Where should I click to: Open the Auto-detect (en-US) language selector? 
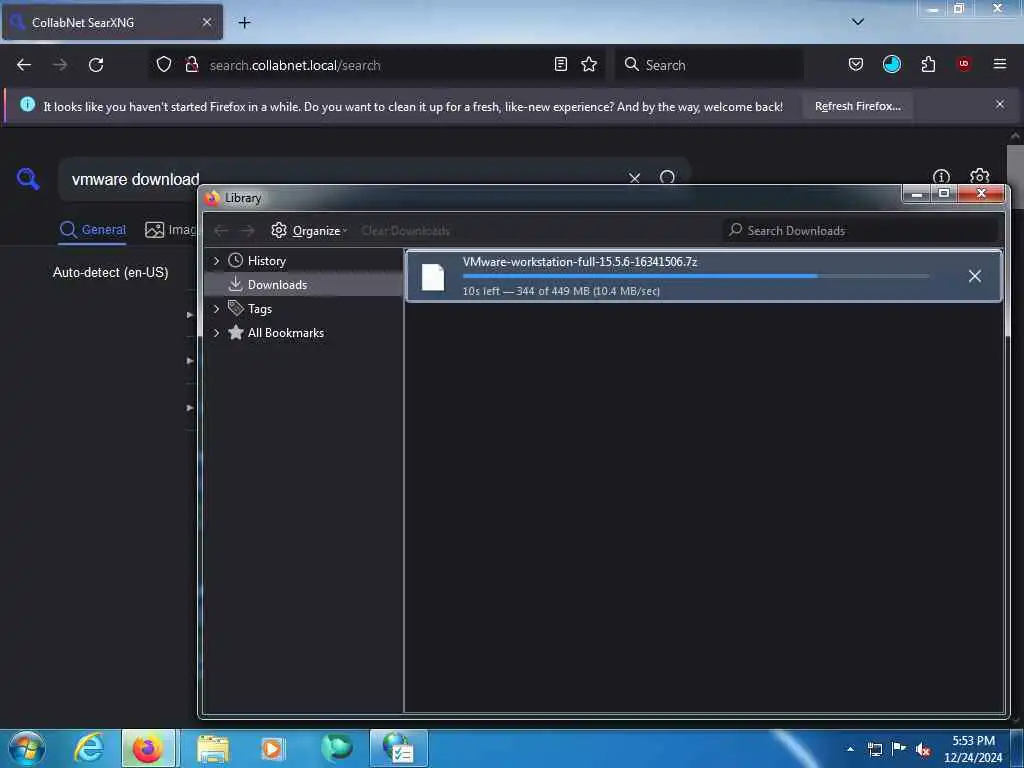pos(110,272)
